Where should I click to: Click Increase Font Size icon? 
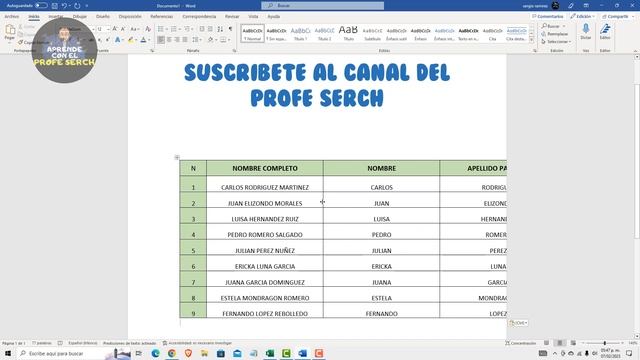[115, 29]
